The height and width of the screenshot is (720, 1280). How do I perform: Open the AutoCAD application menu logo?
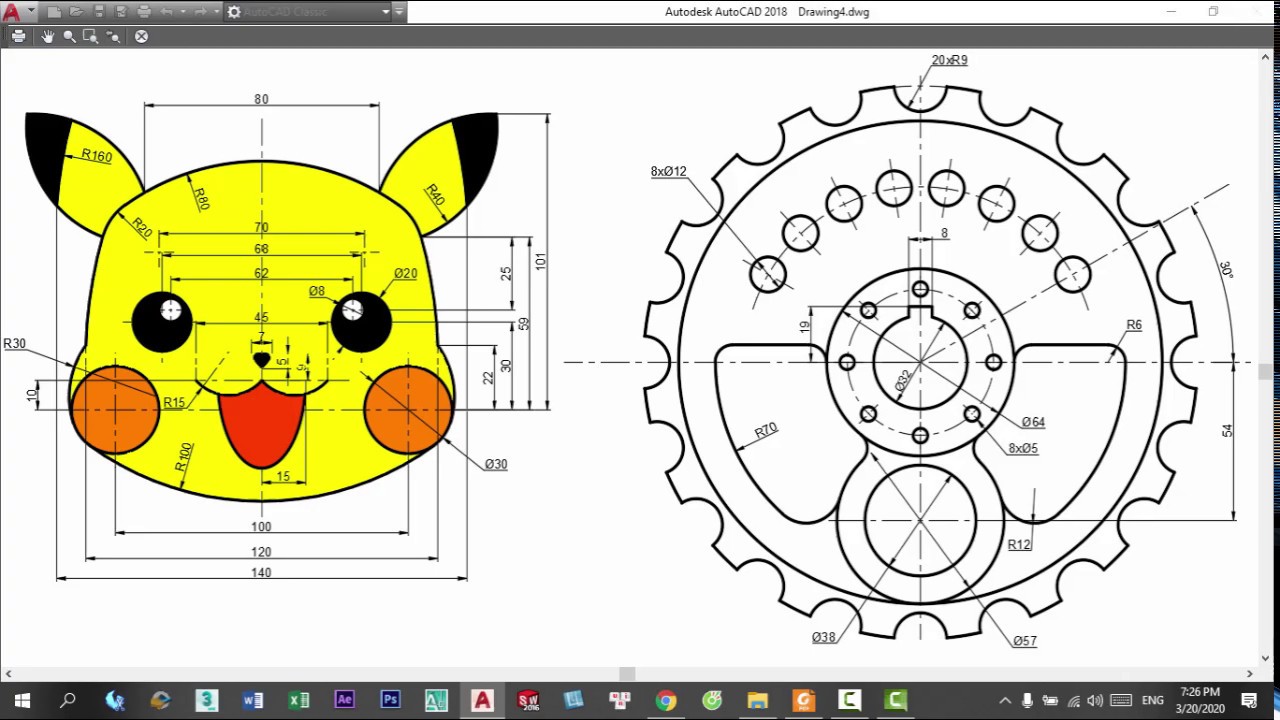click(x=11, y=12)
